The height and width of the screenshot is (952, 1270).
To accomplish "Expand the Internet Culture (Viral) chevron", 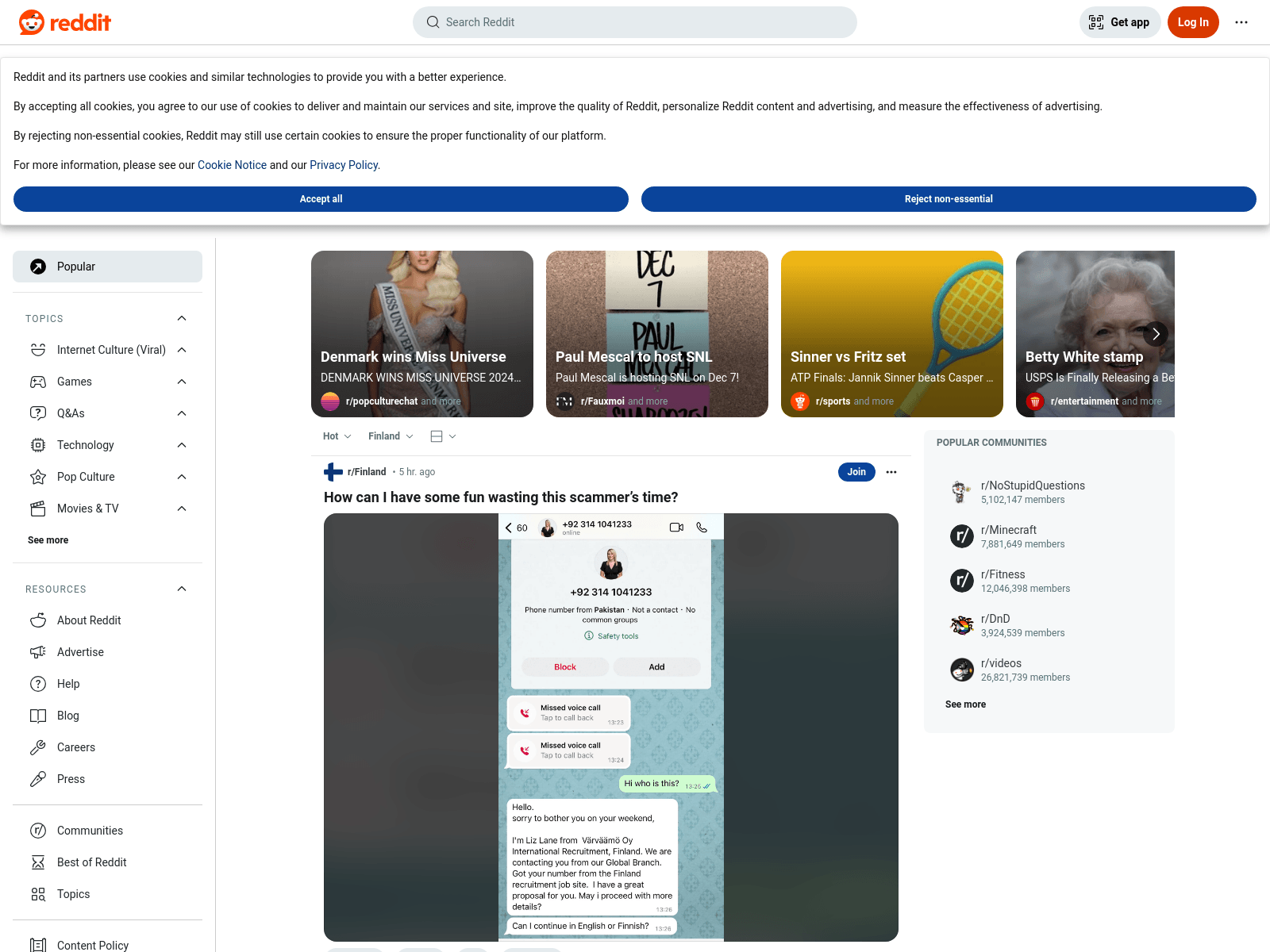I will [182, 350].
